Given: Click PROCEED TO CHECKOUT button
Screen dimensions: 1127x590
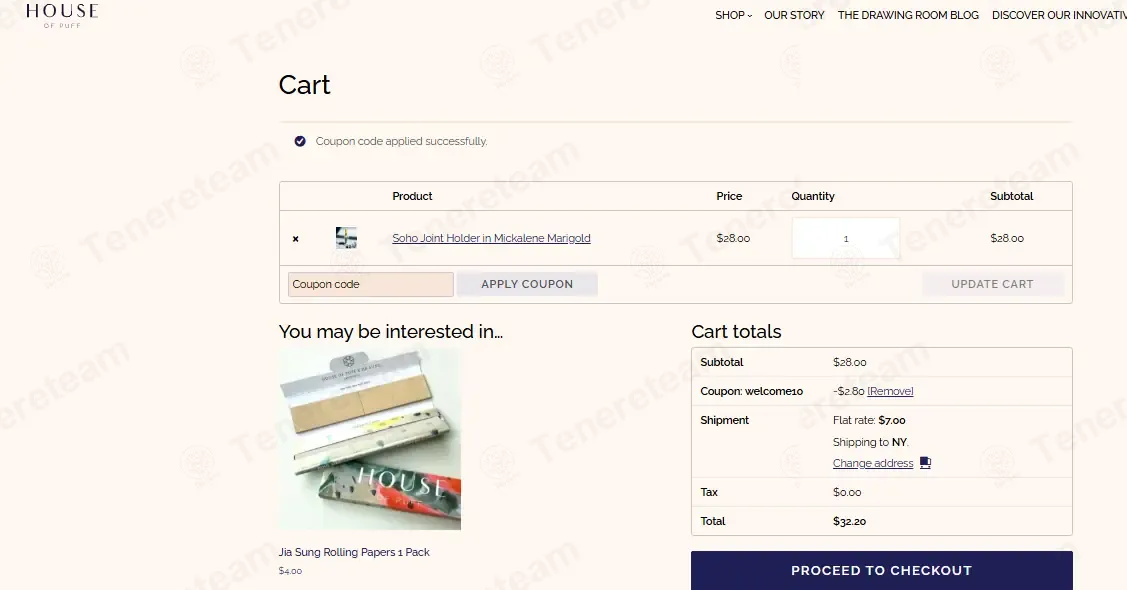Looking at the screenshot, I should click(882, 571).
